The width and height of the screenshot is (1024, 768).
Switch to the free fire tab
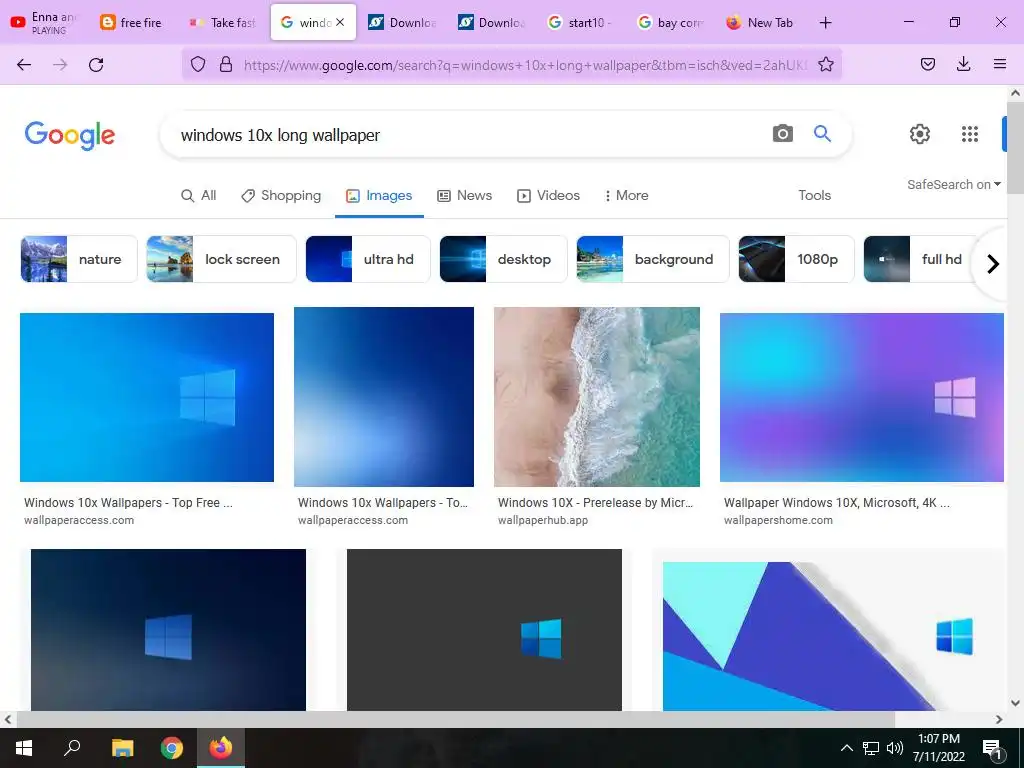(x=133, y=22)
